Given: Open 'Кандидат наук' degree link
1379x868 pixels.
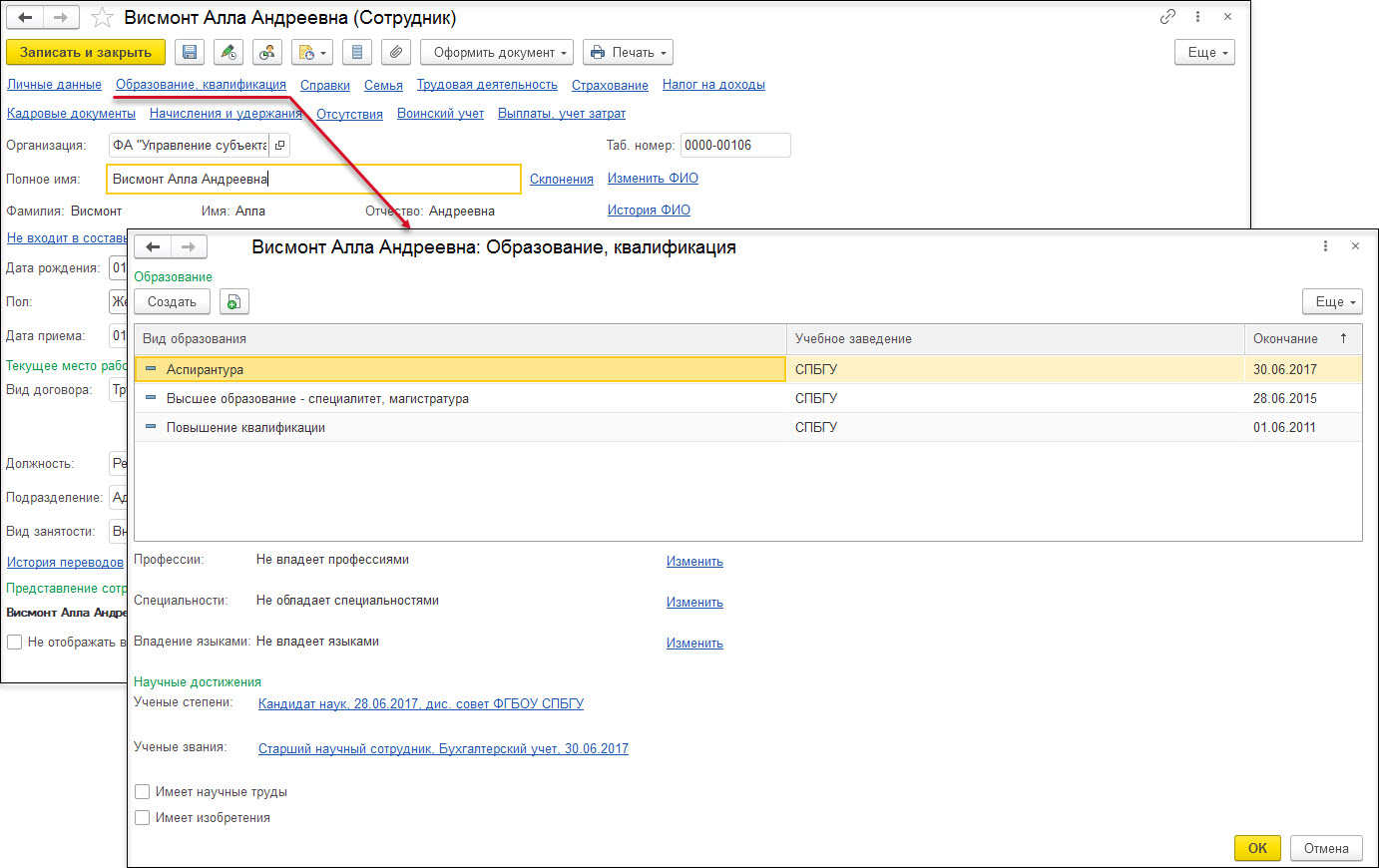Looking at the screenshot, I should tap(421, 703).
